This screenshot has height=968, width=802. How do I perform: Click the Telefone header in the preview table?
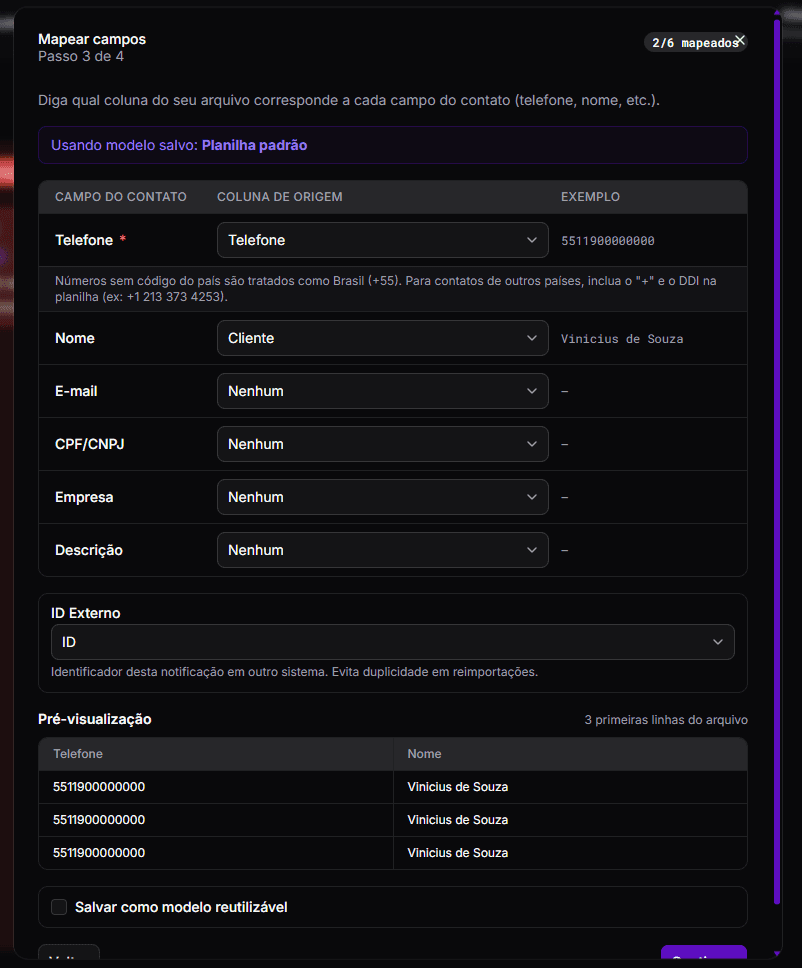click(x=78, y=754)
